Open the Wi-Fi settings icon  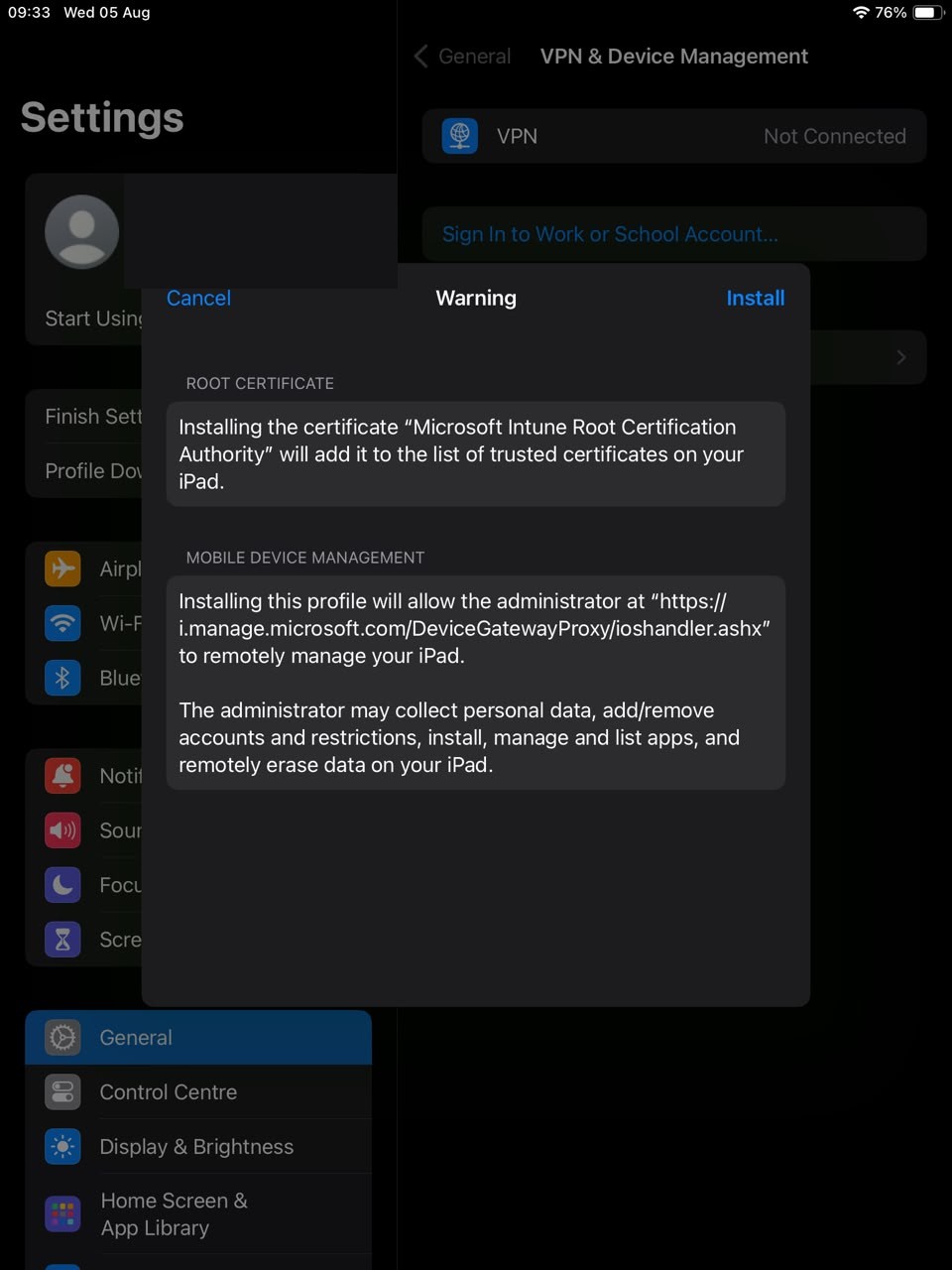click(62, 623)
